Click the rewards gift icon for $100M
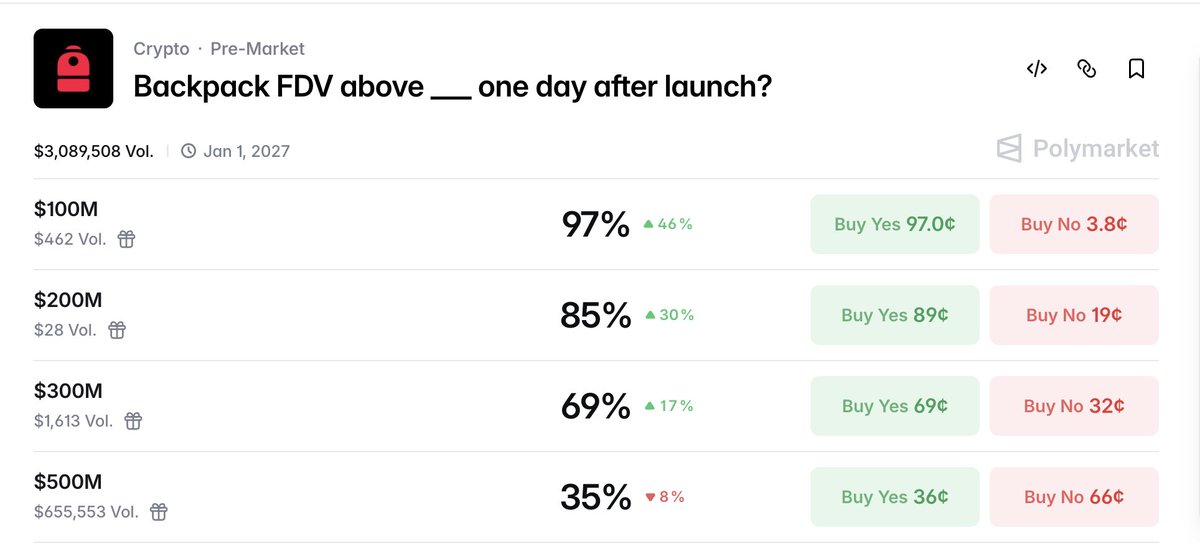Image resolution: width=1200 pixels, height=548 pixels. tap(126, 239)
